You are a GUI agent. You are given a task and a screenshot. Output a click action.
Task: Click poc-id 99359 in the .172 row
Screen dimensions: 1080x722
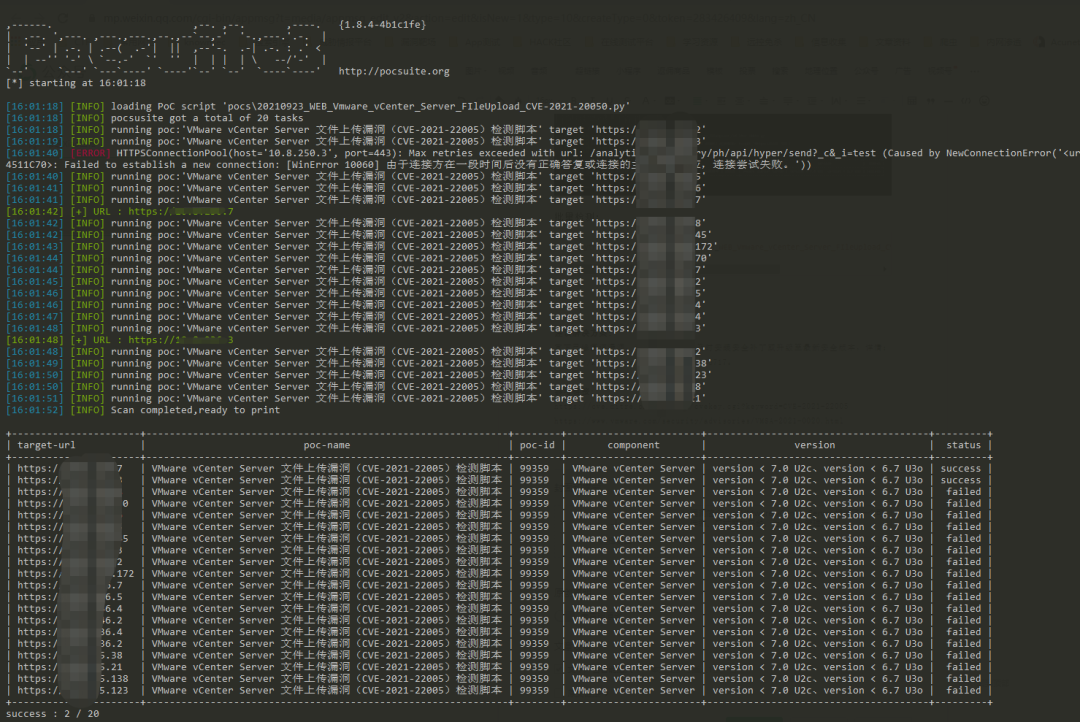click(534, 574)
